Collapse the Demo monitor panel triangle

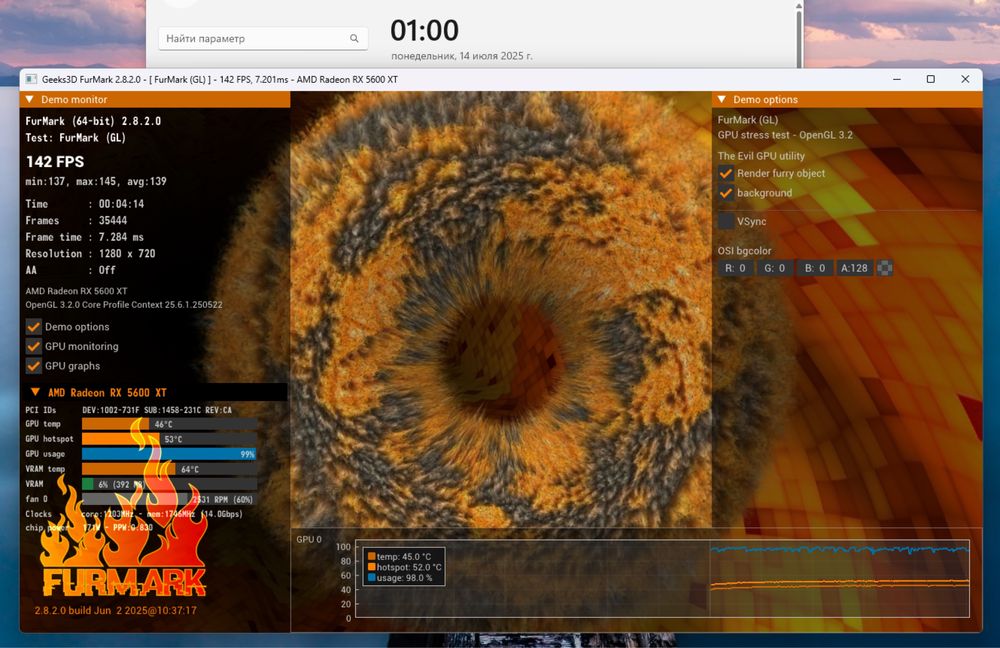pyautogui.click(x=29, y=99)
